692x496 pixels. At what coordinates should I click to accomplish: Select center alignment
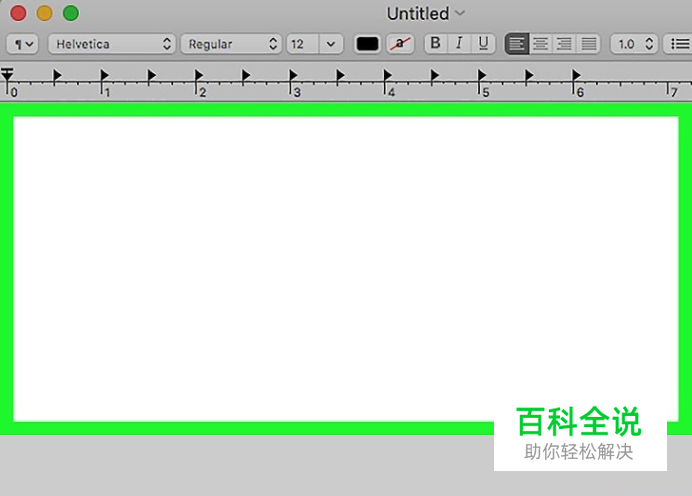click(x=541, y=44)
